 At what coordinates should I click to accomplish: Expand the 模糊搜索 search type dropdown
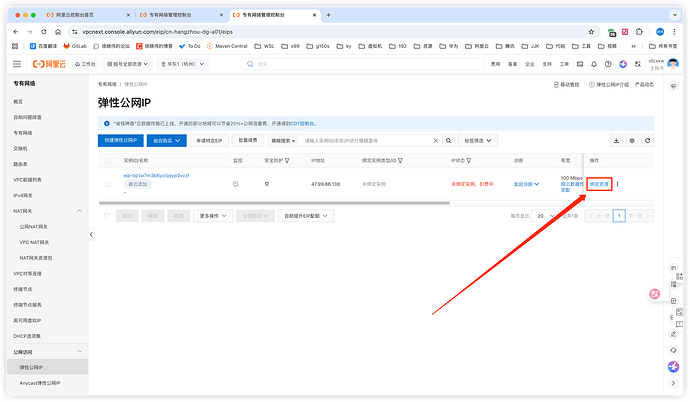point(281,141)
